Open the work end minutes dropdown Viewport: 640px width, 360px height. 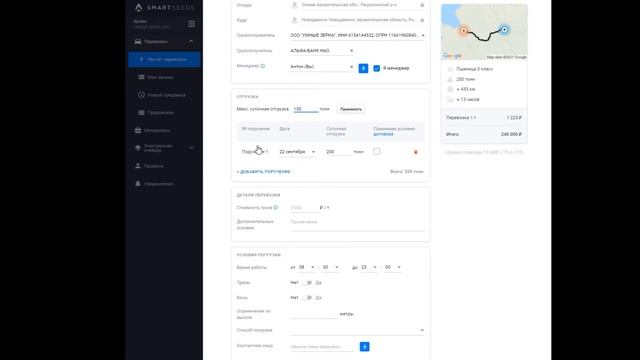pos(393,267)
